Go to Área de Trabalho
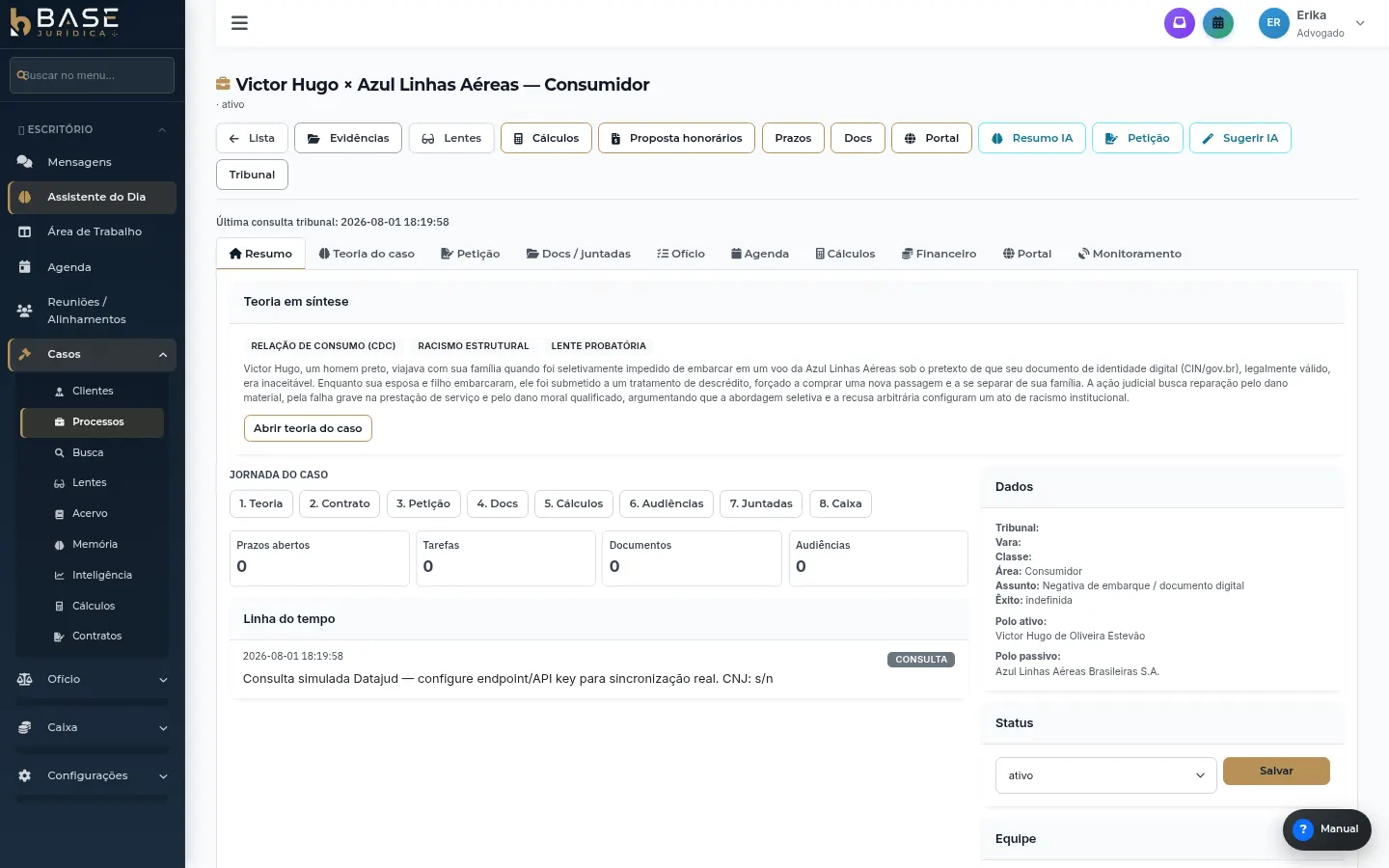This screenshot has width=1389, height=868. click(92, 231)
